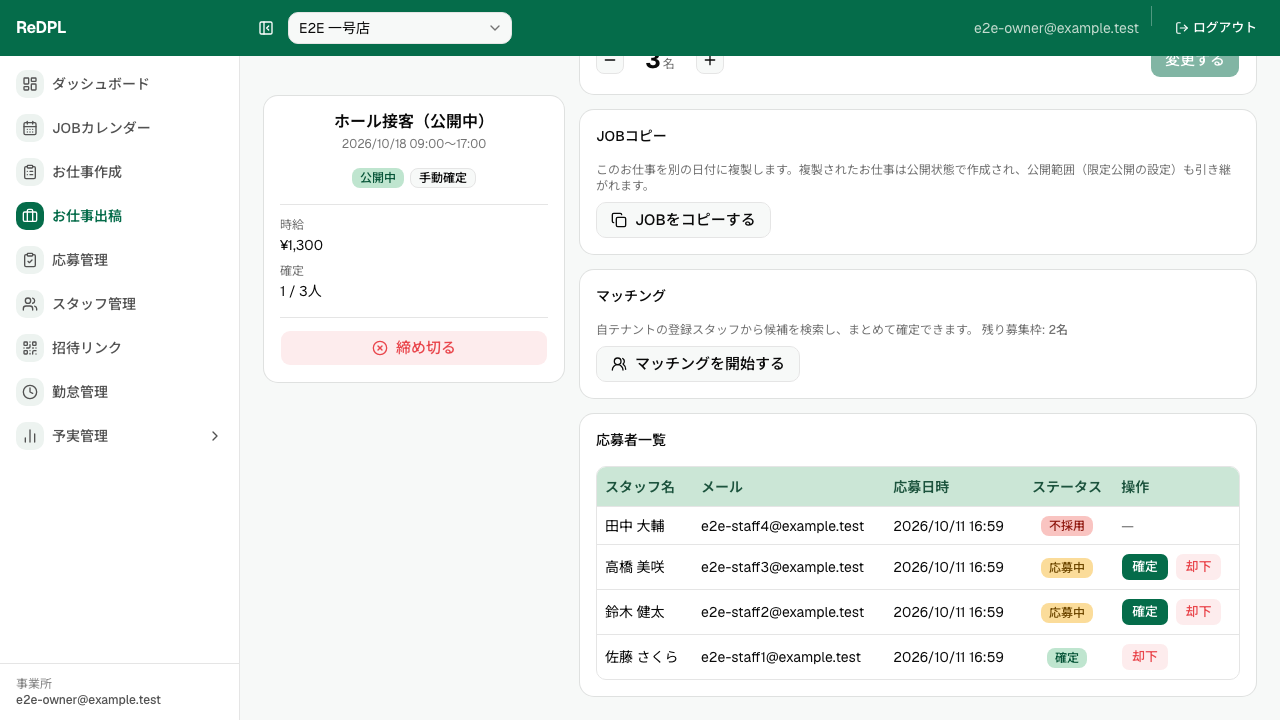Go to JOBカレンダー page
1280x720 pixels.
[120, 128]
